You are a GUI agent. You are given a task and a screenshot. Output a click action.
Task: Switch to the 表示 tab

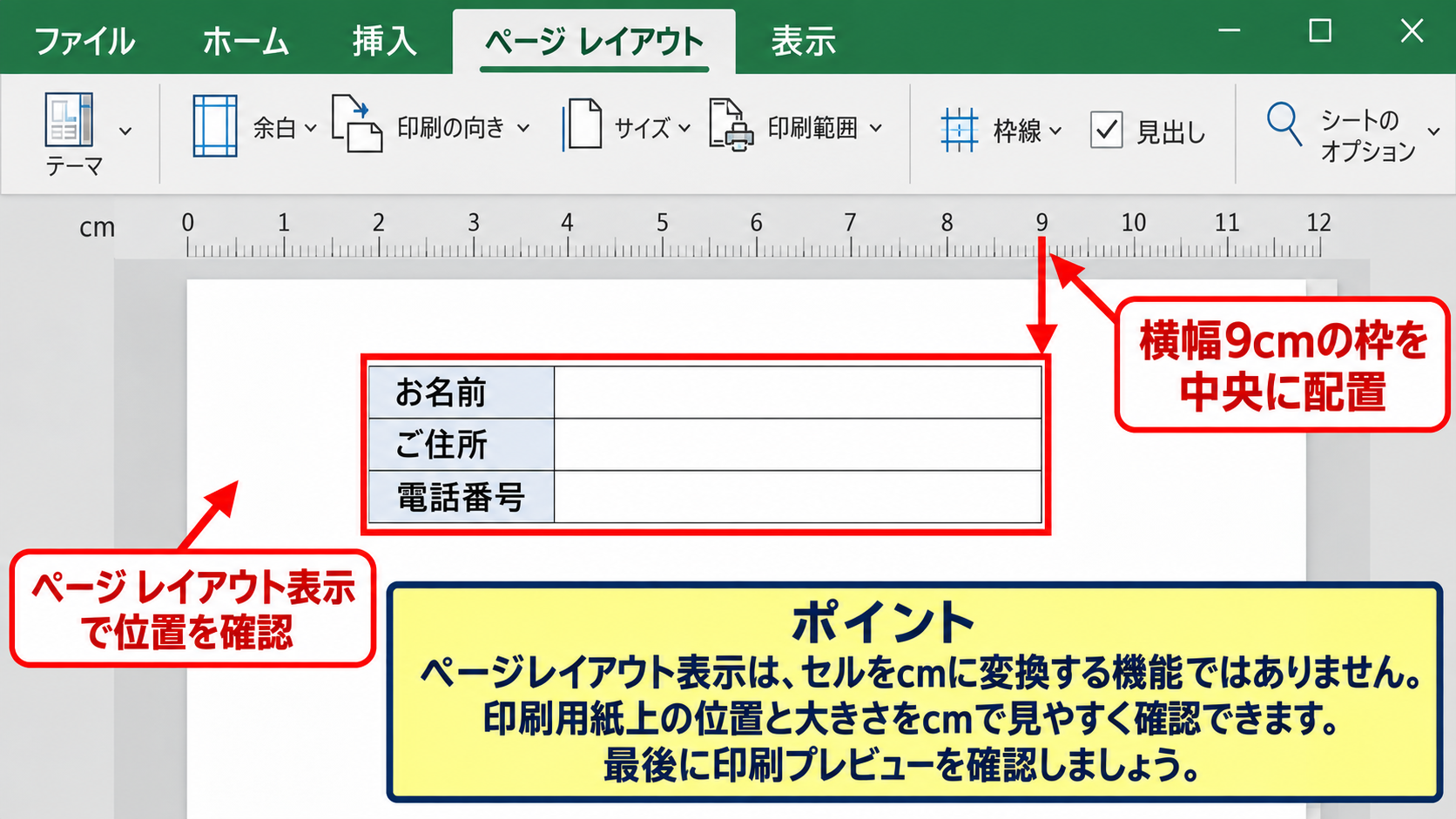coord(803,41)
